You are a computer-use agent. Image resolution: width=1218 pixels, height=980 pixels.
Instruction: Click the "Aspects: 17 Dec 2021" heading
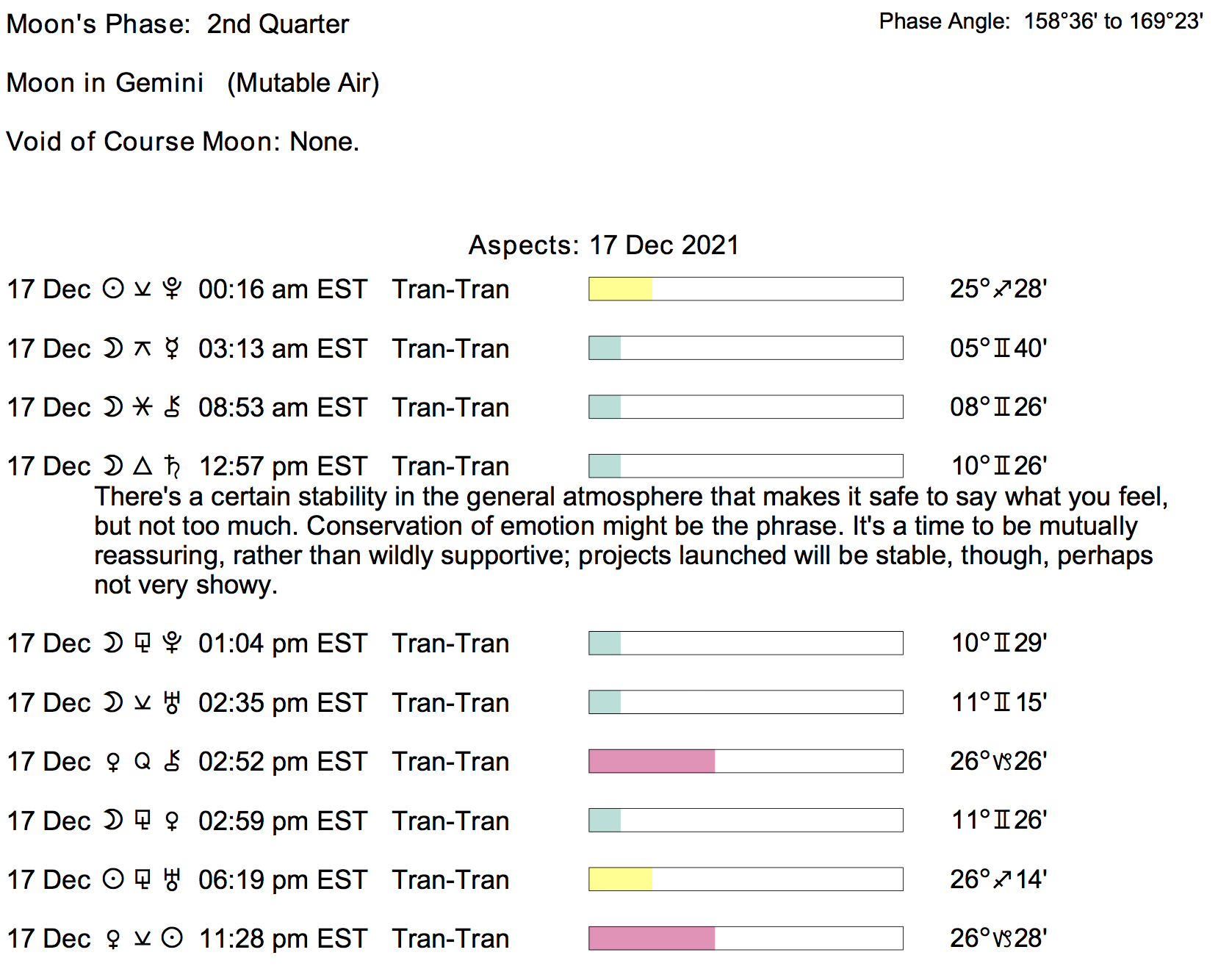[603, 245]
